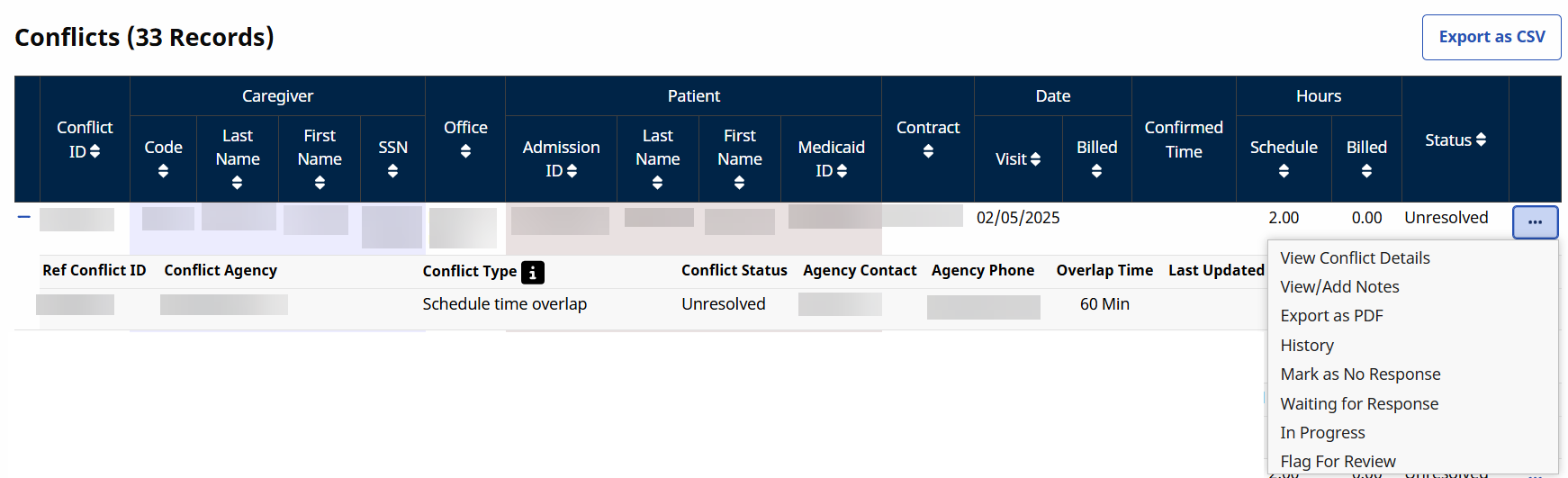Choose View/Add Notes menu option
Screen dimensions: 1568x478
(1339, 287)
